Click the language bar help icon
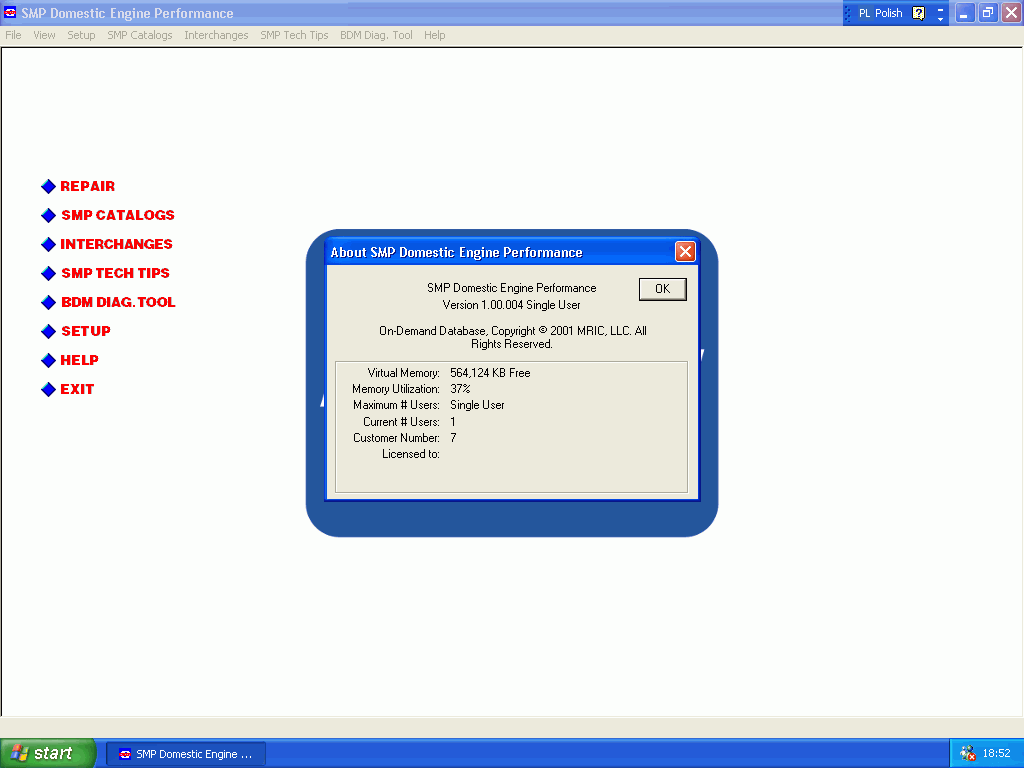The width and height of the screenshot is (1024, 768). click(x=918, y=13)
